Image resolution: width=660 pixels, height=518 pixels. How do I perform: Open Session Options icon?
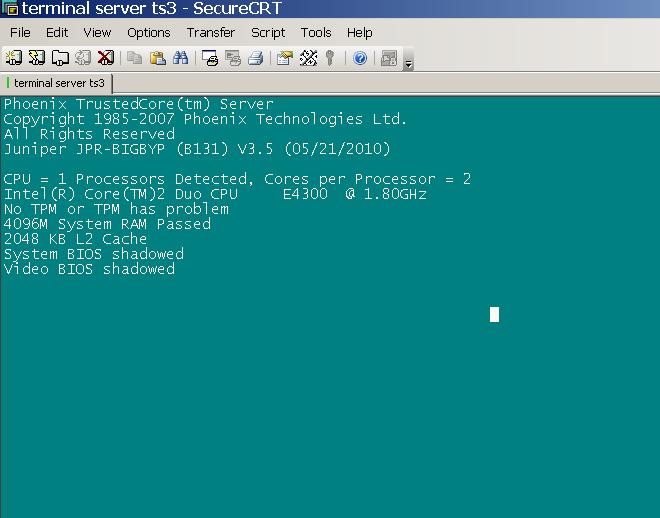click(285, 58)
